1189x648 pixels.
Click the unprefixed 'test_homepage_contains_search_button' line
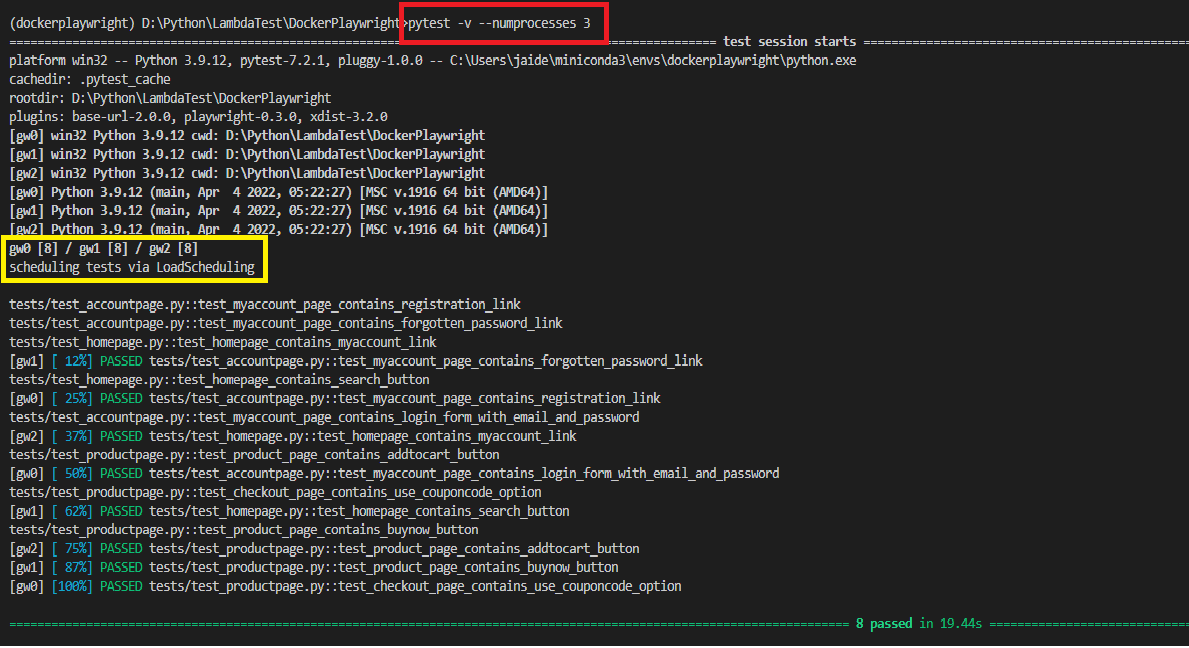pos(219,380)
